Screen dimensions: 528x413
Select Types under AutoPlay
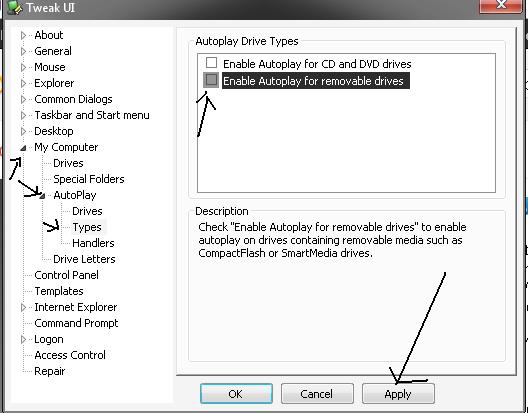point(87,227)
